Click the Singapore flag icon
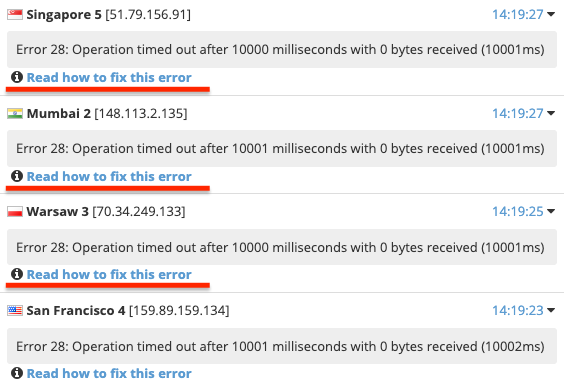 (x=15, y=15)
